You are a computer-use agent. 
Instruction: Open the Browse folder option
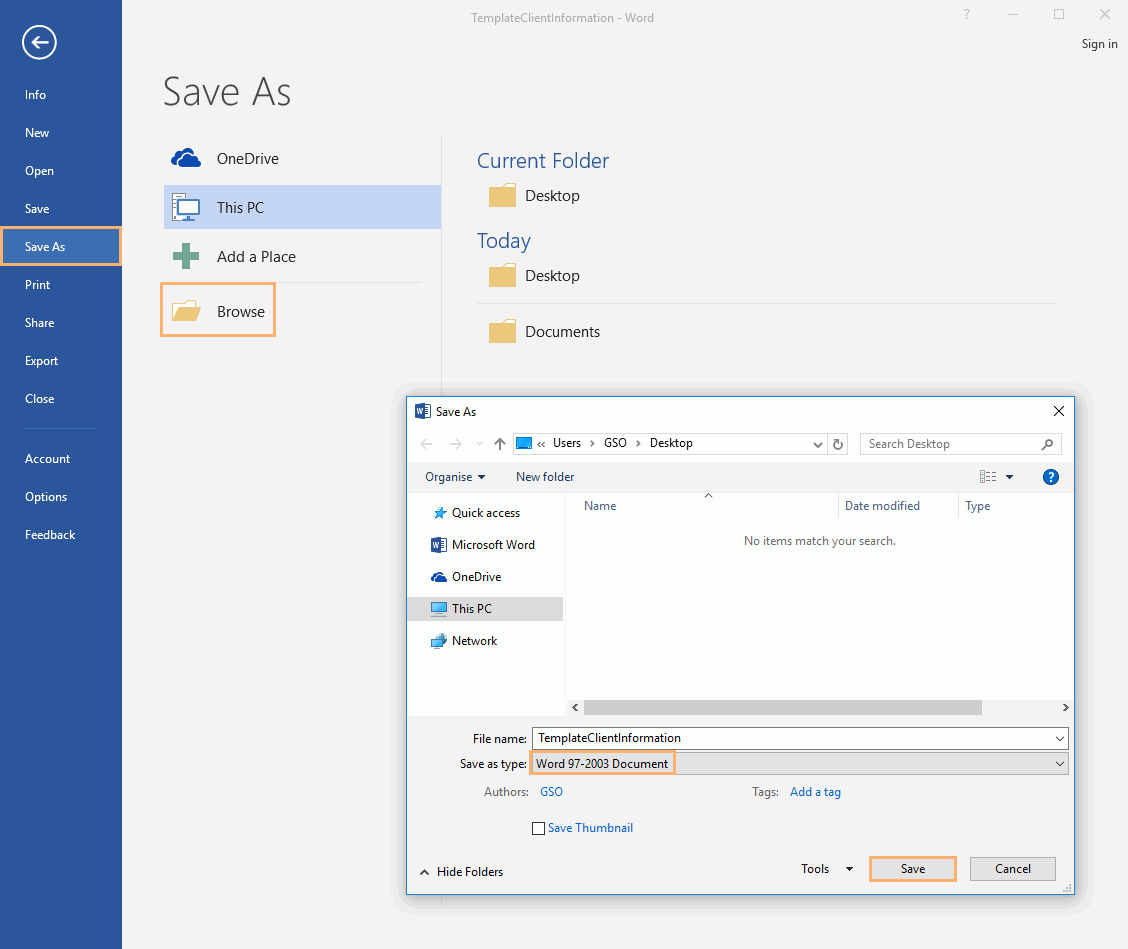[218, 312]
